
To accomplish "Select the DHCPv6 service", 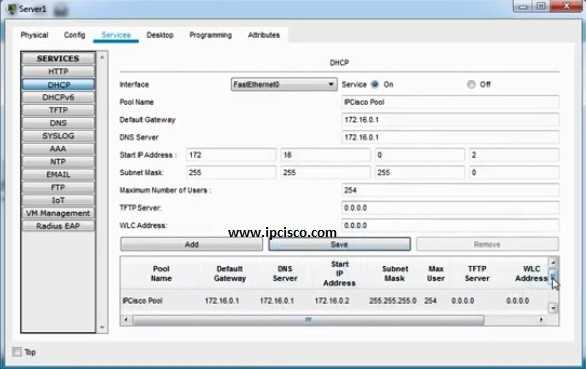I will [58, 97].
